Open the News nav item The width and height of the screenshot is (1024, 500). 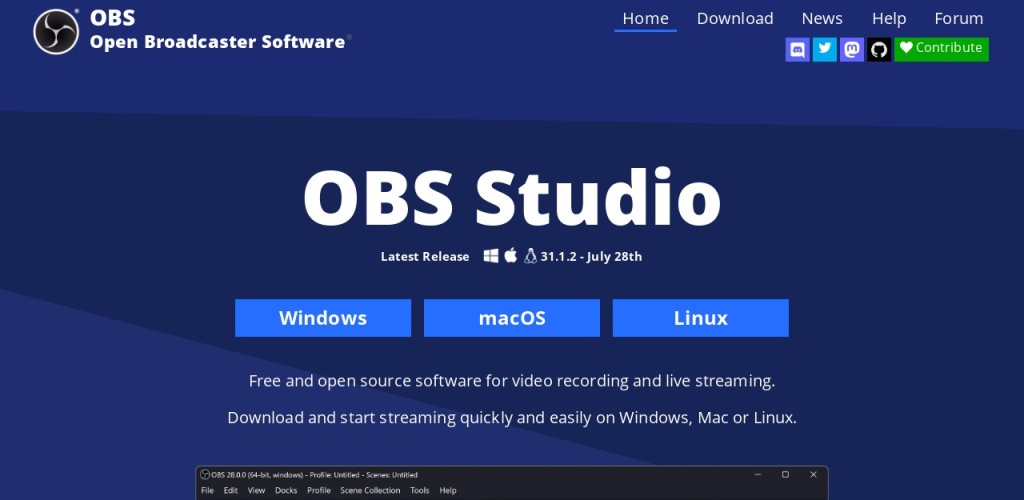(x=822, y=19)
